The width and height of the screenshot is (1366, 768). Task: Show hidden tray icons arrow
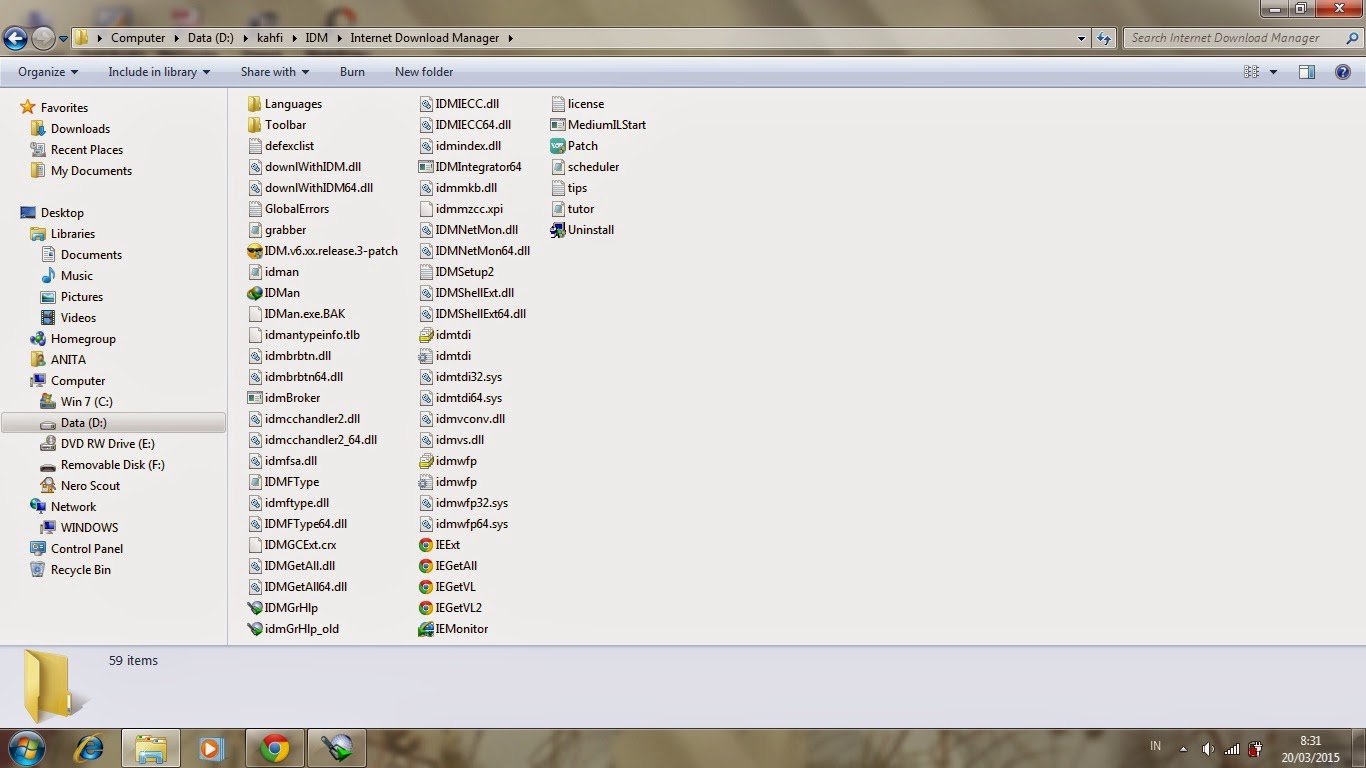(x=1184, y=748)
